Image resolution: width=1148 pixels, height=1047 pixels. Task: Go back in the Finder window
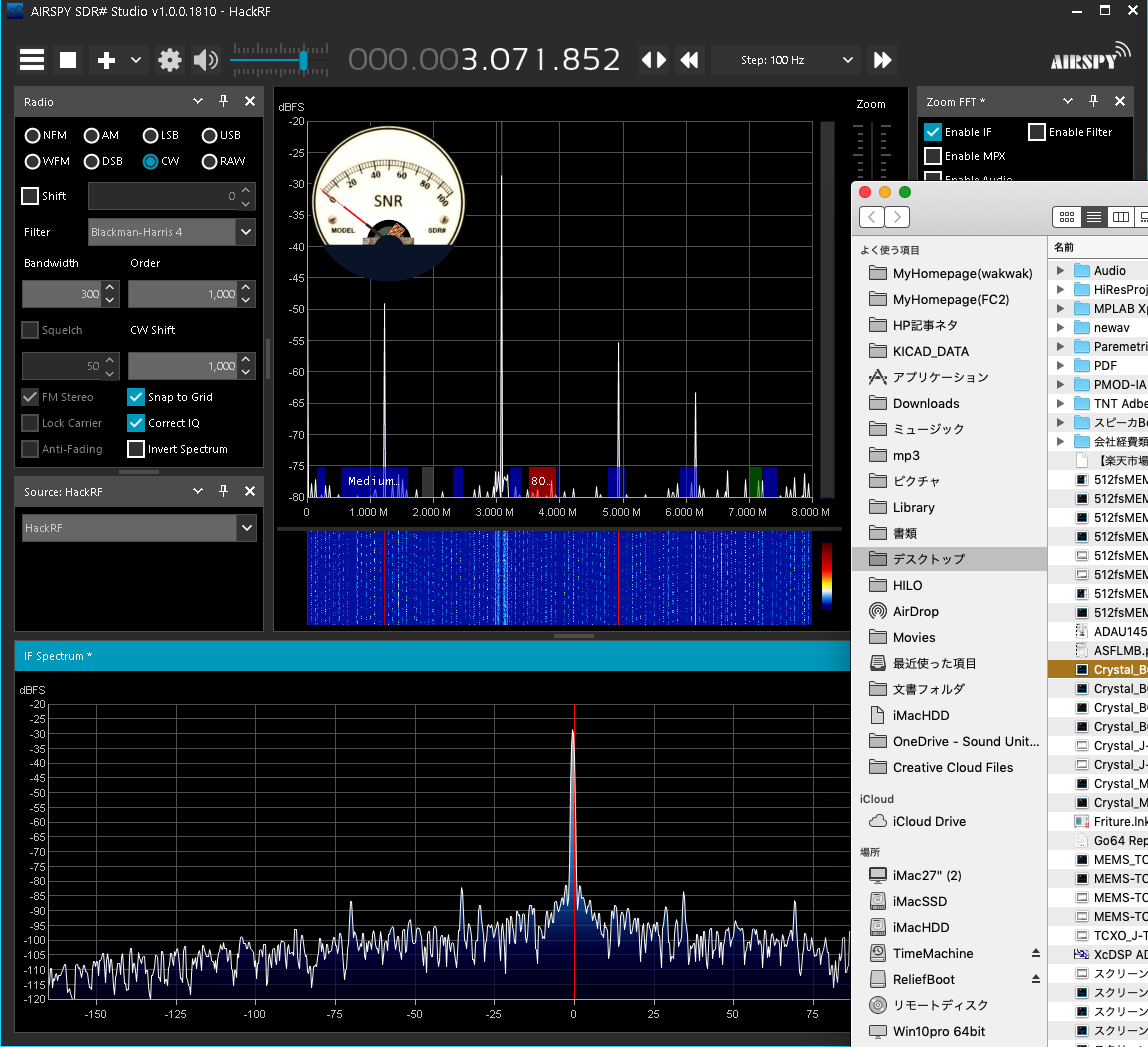click(x=871, y=217)
